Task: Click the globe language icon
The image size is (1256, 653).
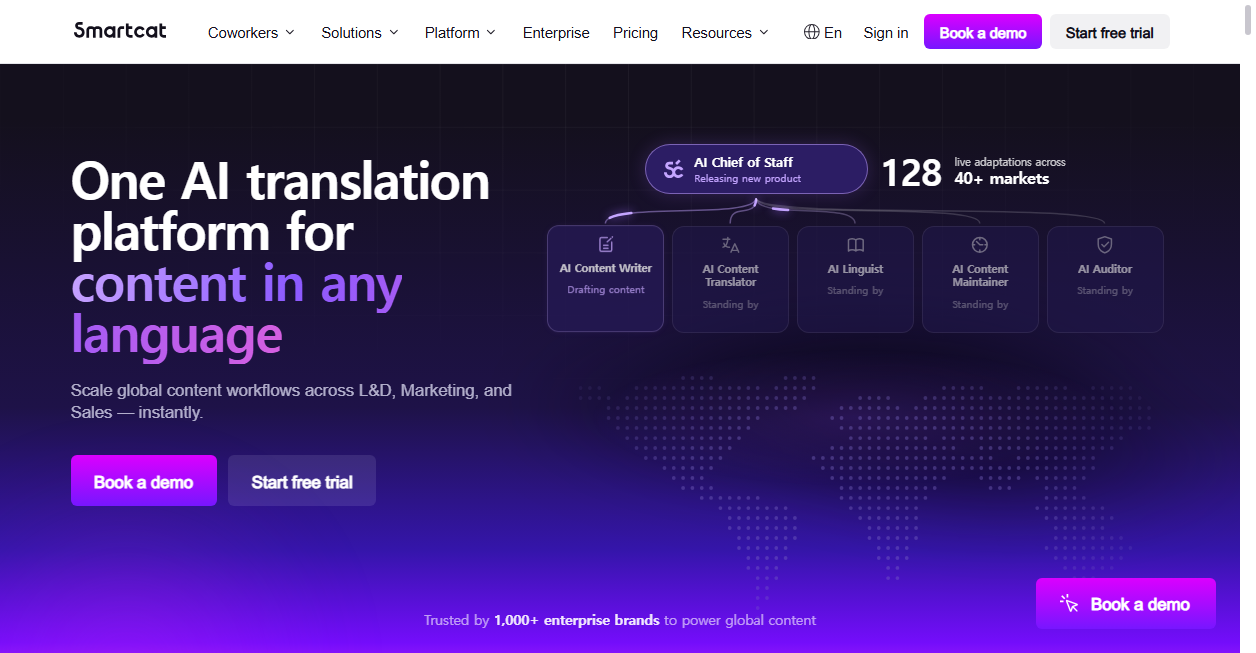Action: (812, 32)
